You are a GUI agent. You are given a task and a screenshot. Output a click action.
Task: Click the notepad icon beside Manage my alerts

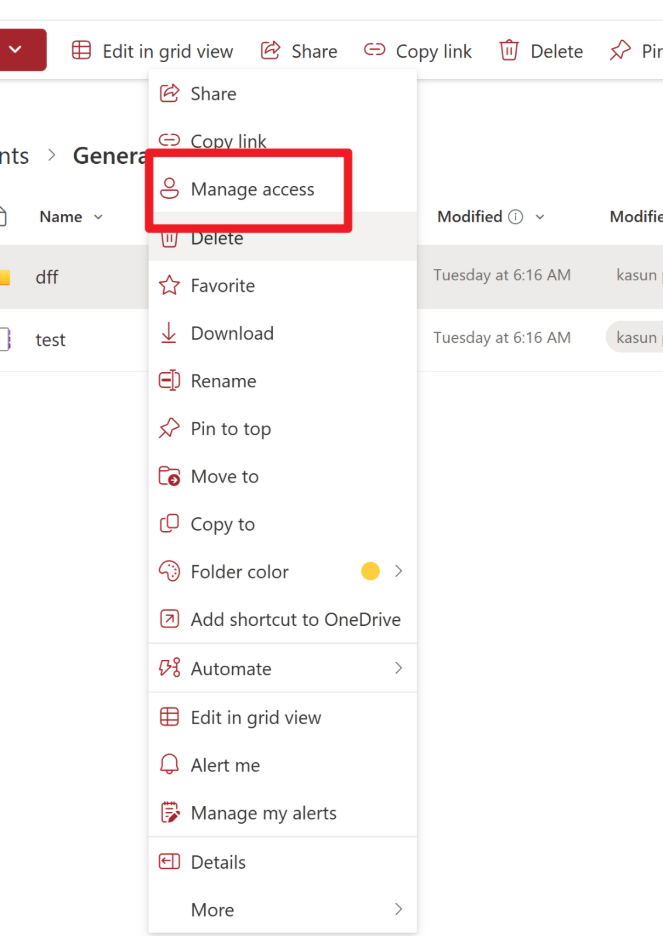click(170, 812)
